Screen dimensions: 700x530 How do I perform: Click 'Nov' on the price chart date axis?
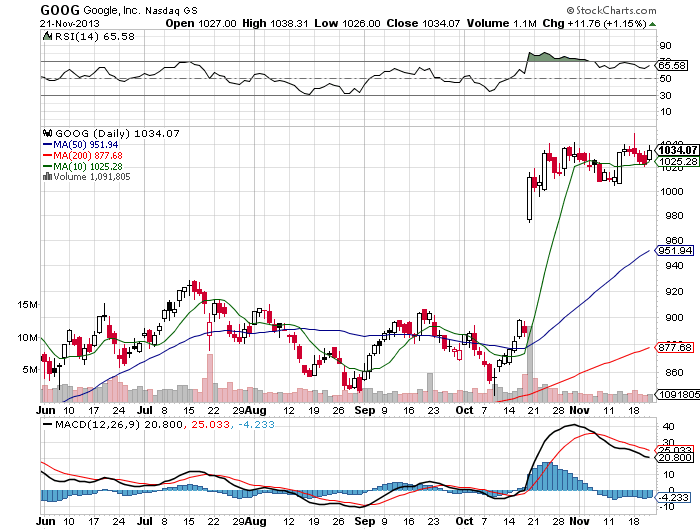tap(580, 410)
